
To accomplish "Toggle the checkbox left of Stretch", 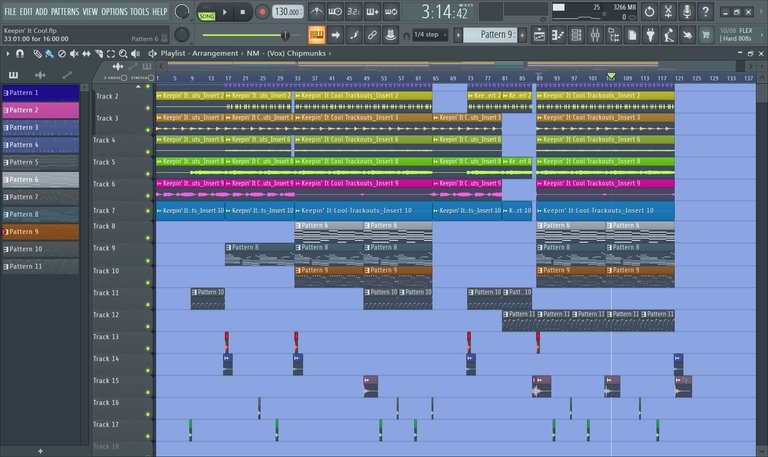I will [x=124, y=78].
